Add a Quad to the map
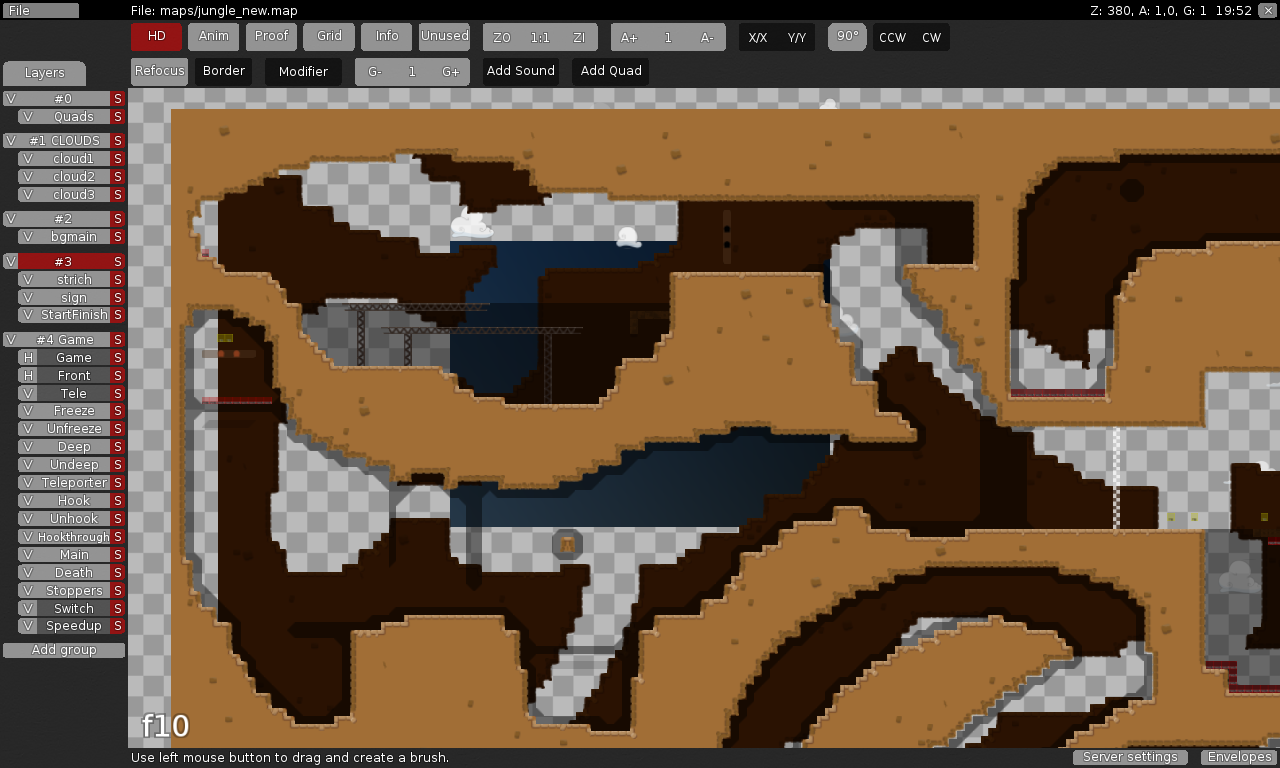Image resolution: width=1280 pixels, height=768 pixels. coord(610,71)
